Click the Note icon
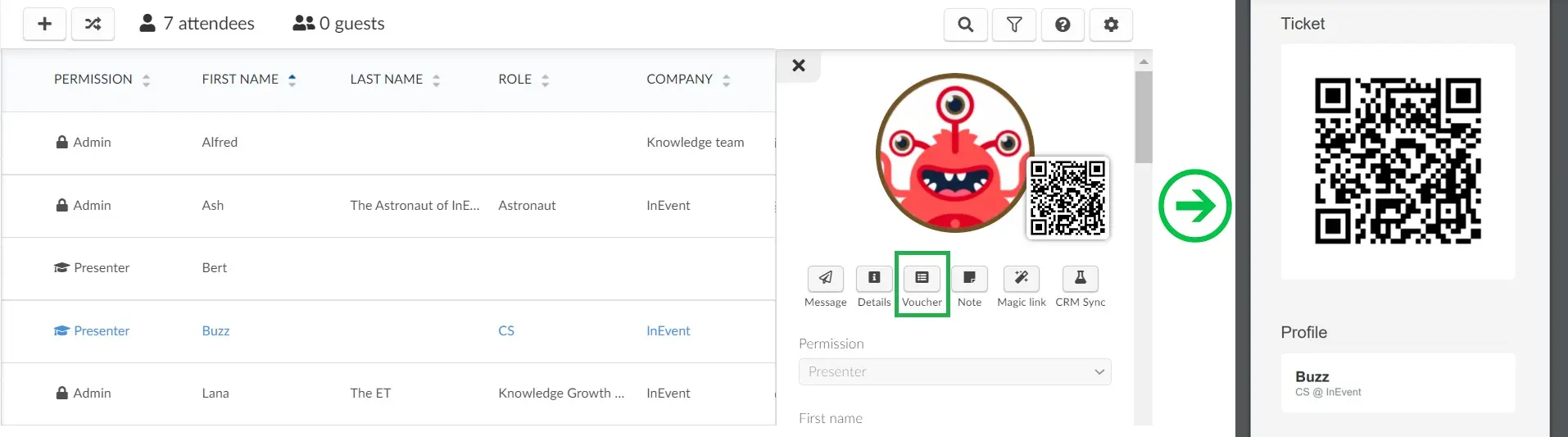This screenshot has height=437, width=1568. click(x=969, y=278)
